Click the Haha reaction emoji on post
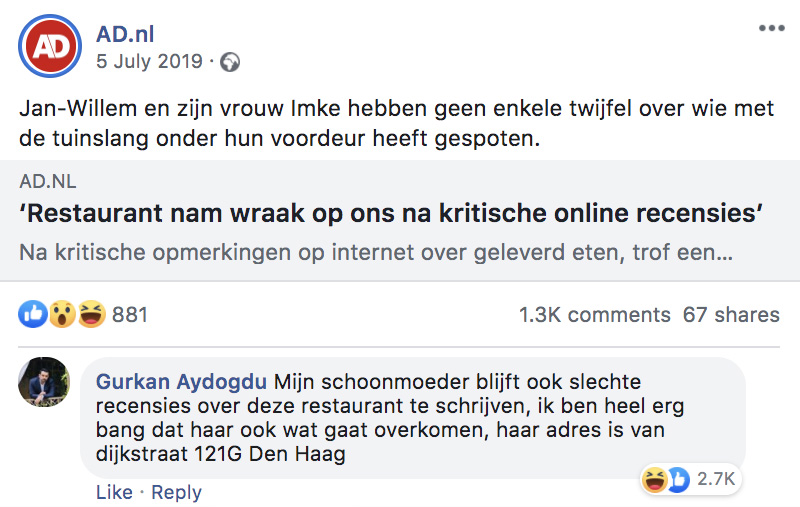 [91, 315]
